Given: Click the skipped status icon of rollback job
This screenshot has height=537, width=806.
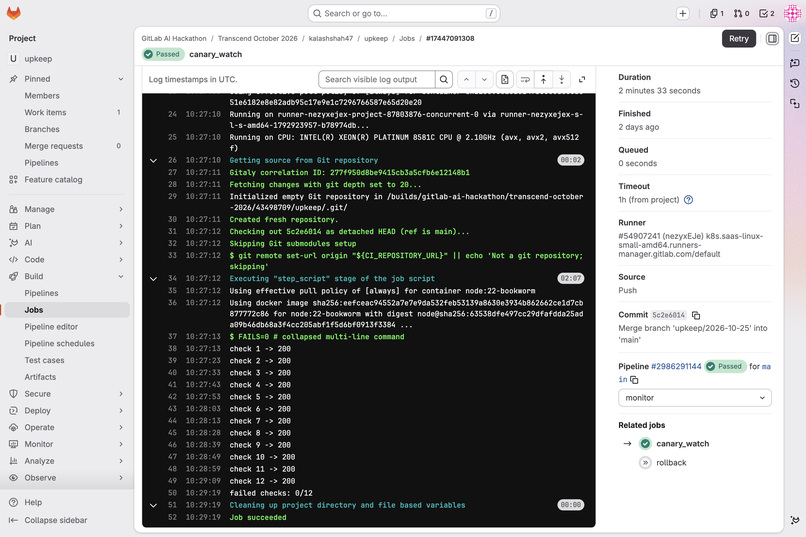Looking at the screenshot, I should click(645, 462).
